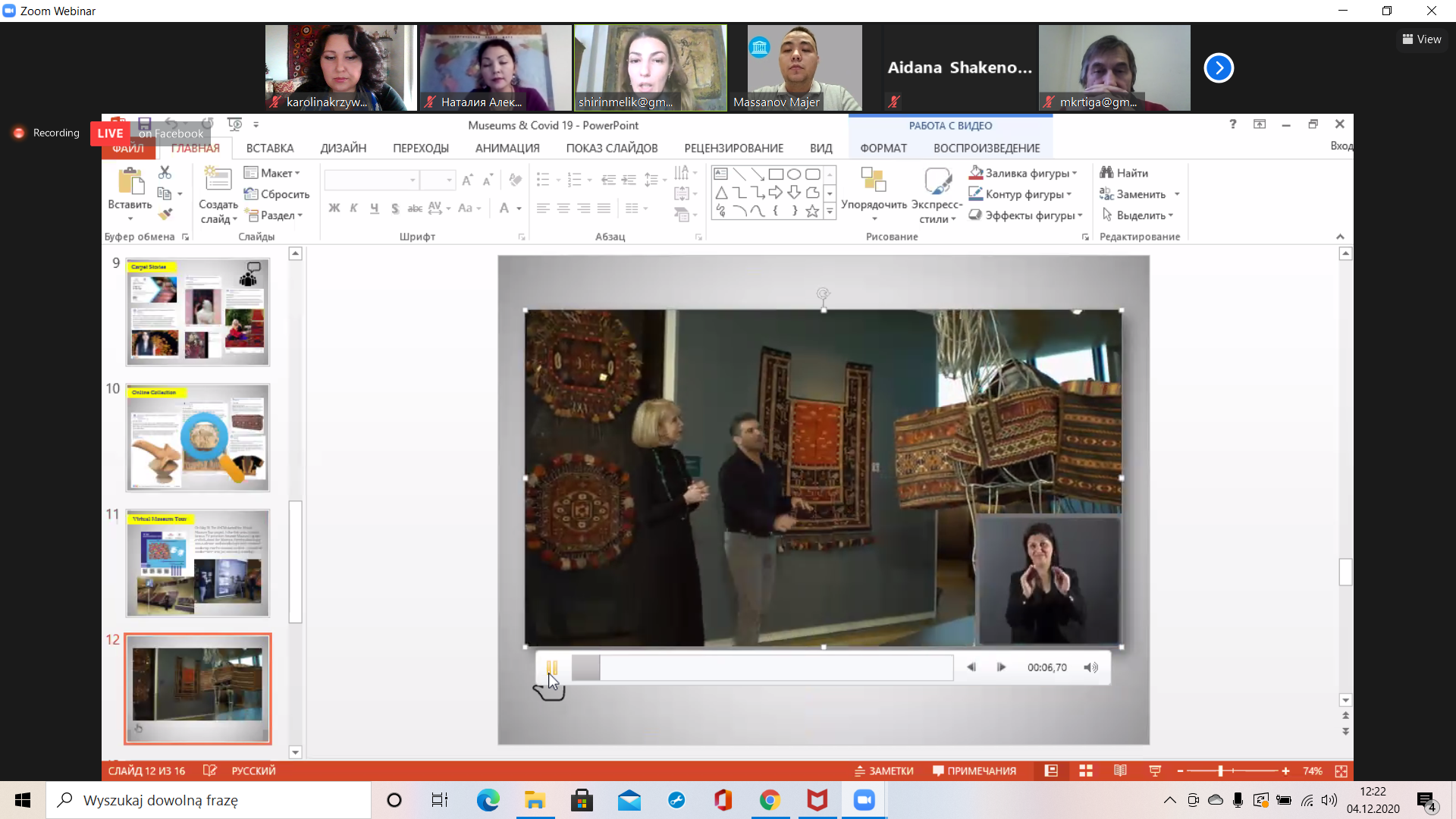The height and width of the screenshot is (819, 1456).
Task: Select the text box shape icon
Action: point(720,174)
